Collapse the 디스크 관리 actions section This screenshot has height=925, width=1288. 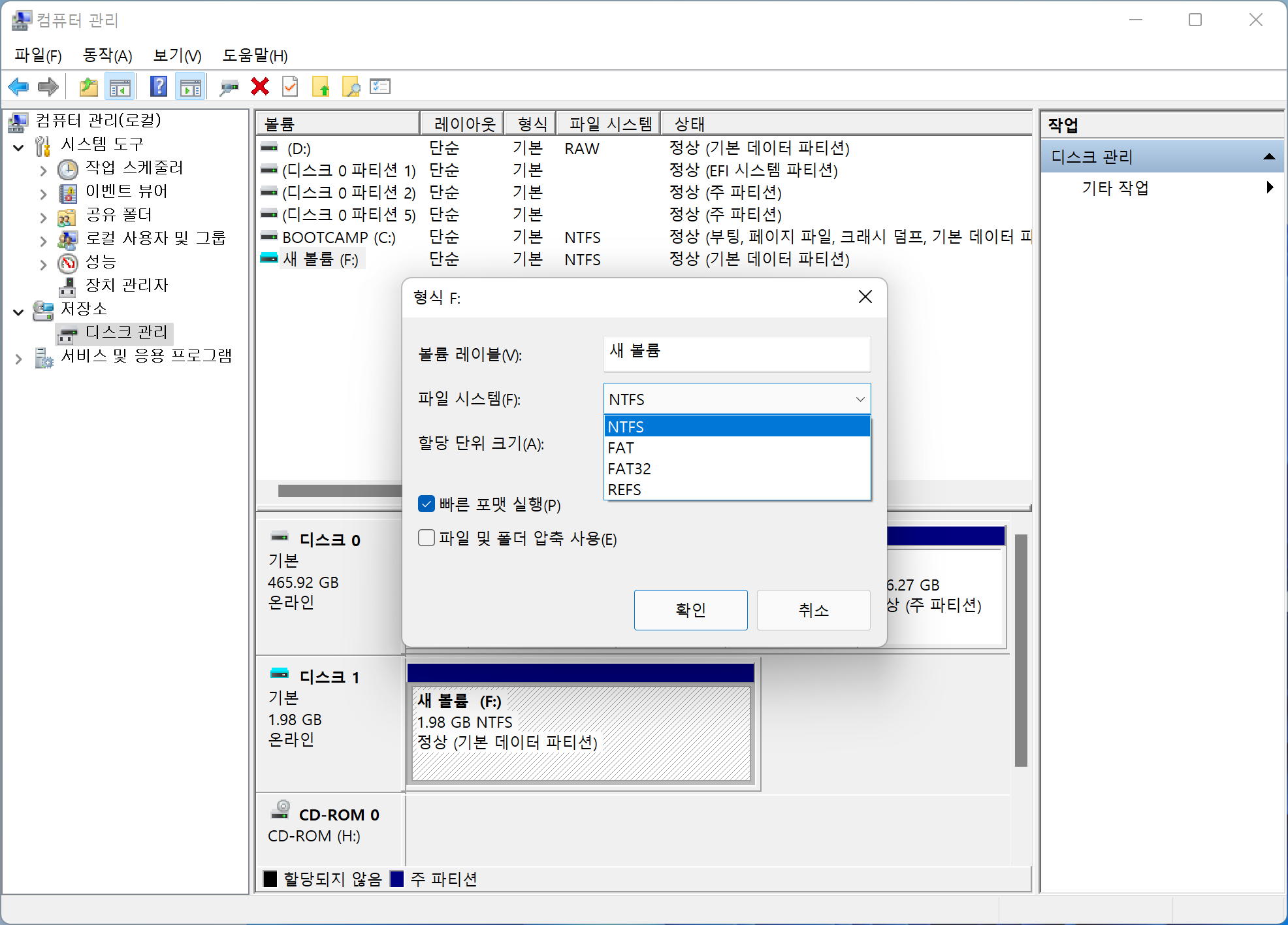point(1268,157)
